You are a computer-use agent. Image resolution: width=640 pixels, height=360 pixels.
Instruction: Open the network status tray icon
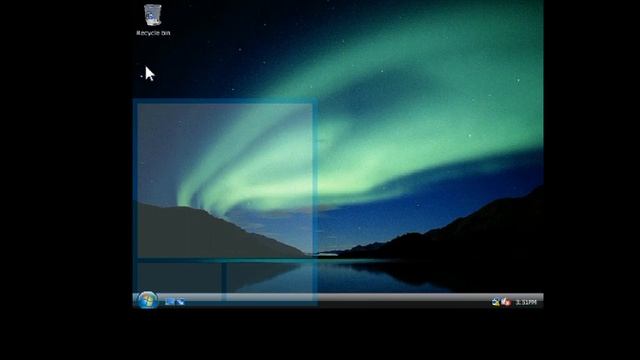(496, 302)
